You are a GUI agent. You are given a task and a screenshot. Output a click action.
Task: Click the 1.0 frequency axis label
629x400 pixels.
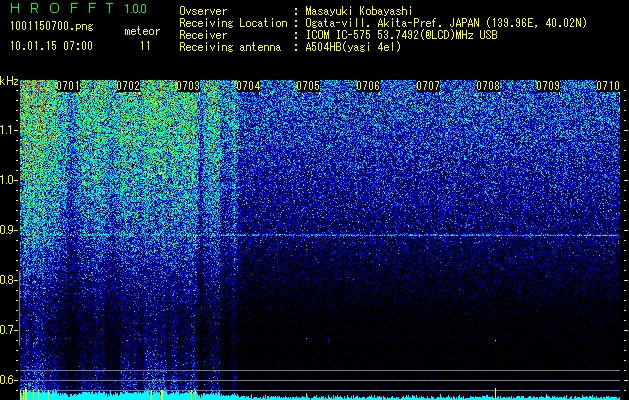(9, 180)
